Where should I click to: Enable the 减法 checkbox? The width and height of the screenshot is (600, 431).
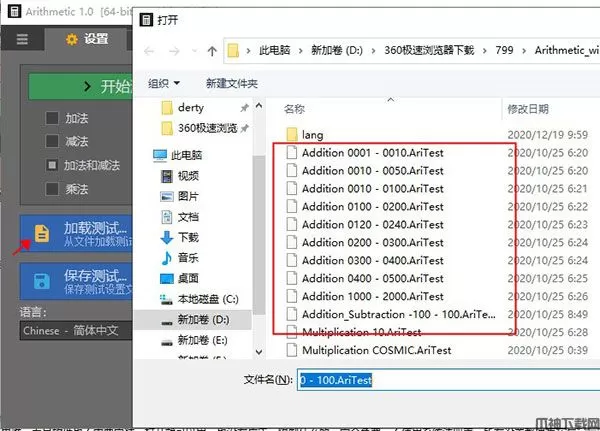(x=52, y=141)
